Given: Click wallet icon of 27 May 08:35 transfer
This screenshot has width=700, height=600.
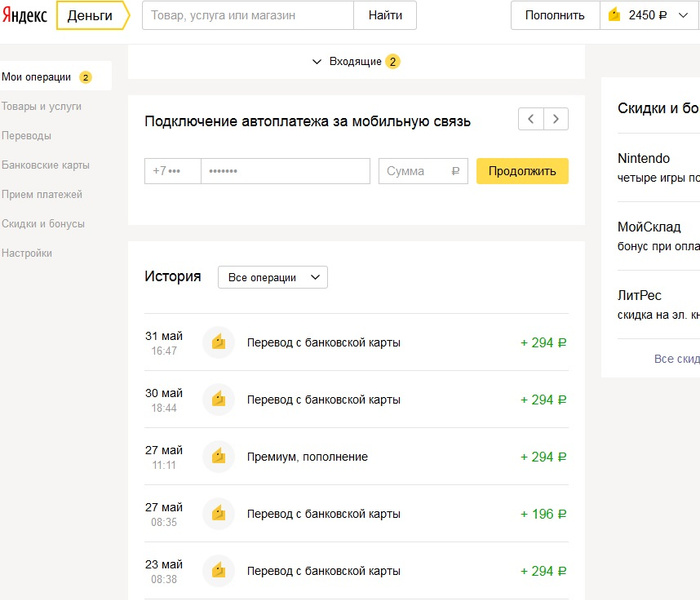Looking at the screenshot, I should coord(218,514).
